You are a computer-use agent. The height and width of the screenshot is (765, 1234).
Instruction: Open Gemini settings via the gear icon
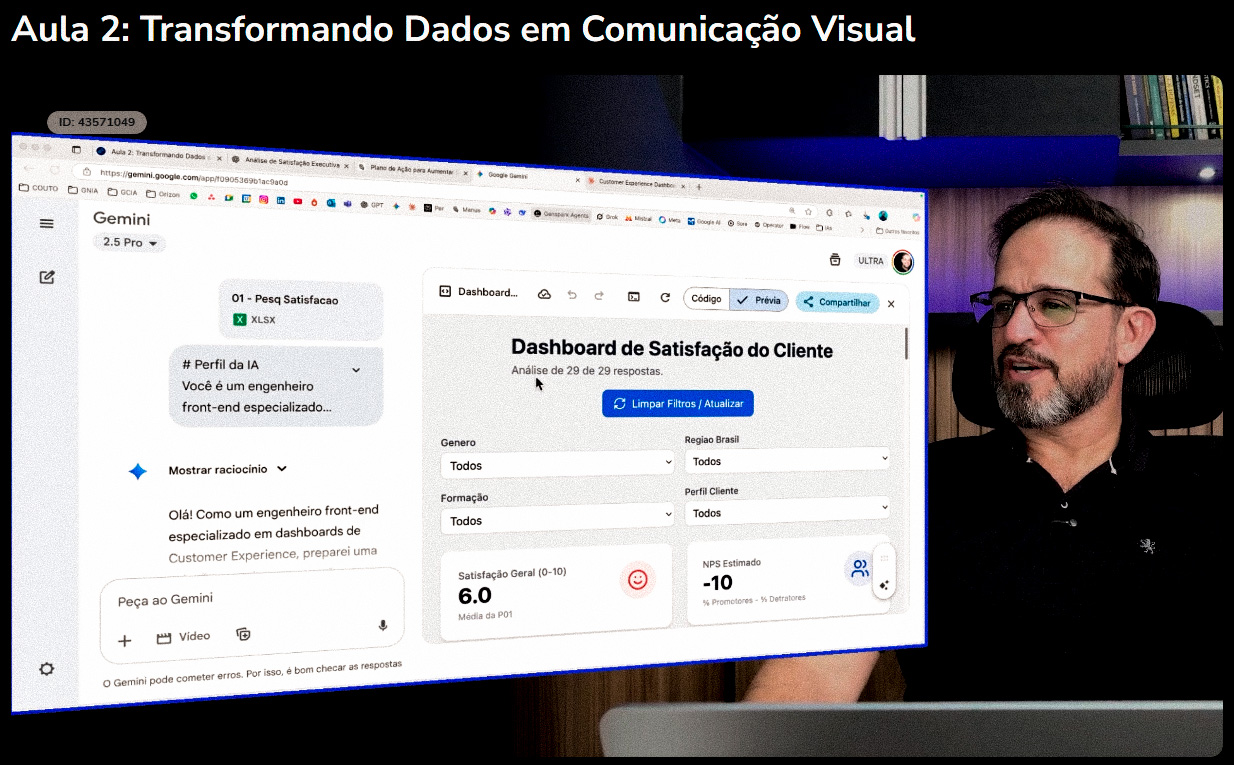pyautogui.click(x=46, y=668)
